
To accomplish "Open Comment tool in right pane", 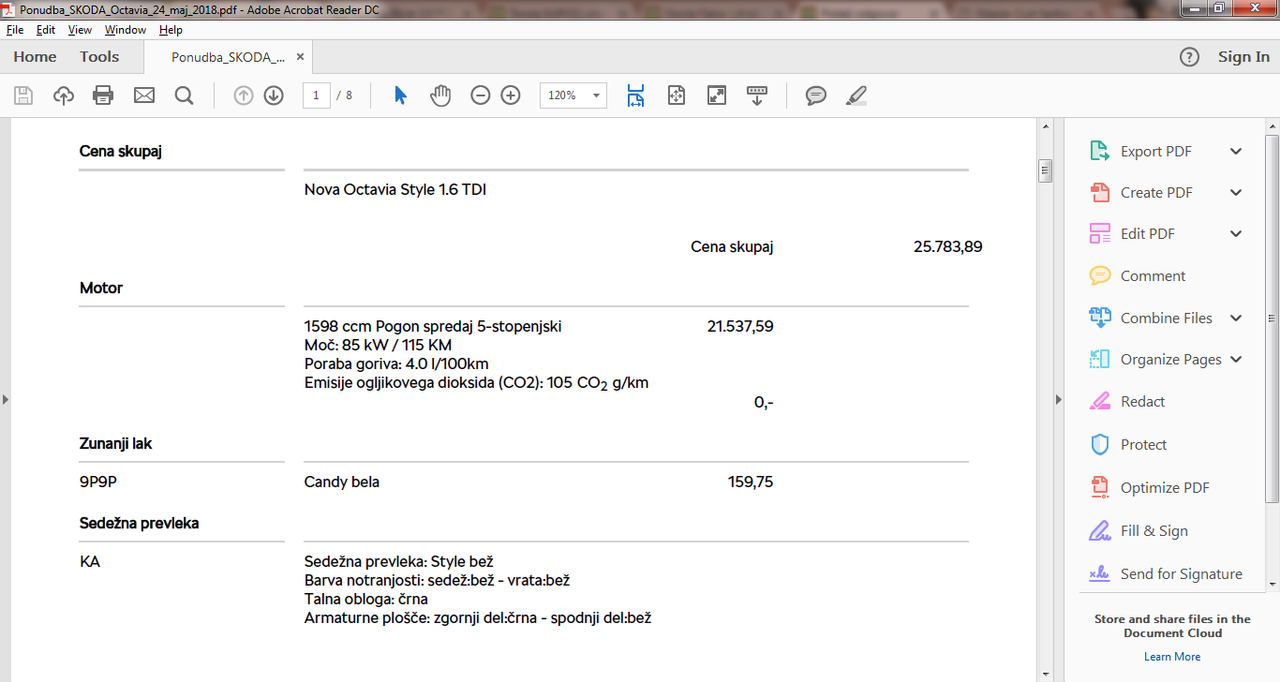I will click(1152, 275).
